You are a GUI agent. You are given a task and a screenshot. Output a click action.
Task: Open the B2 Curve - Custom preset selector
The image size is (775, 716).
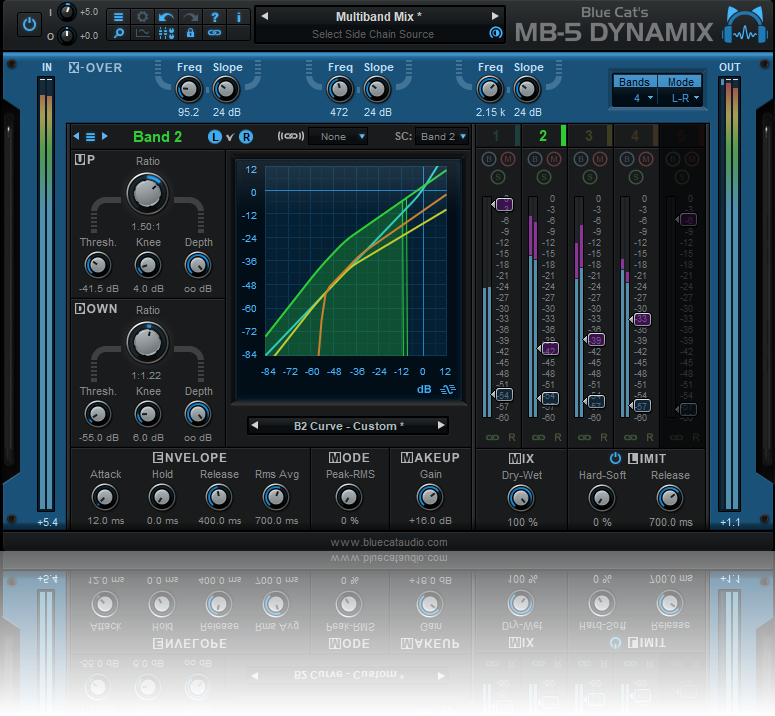click(348, 426)
